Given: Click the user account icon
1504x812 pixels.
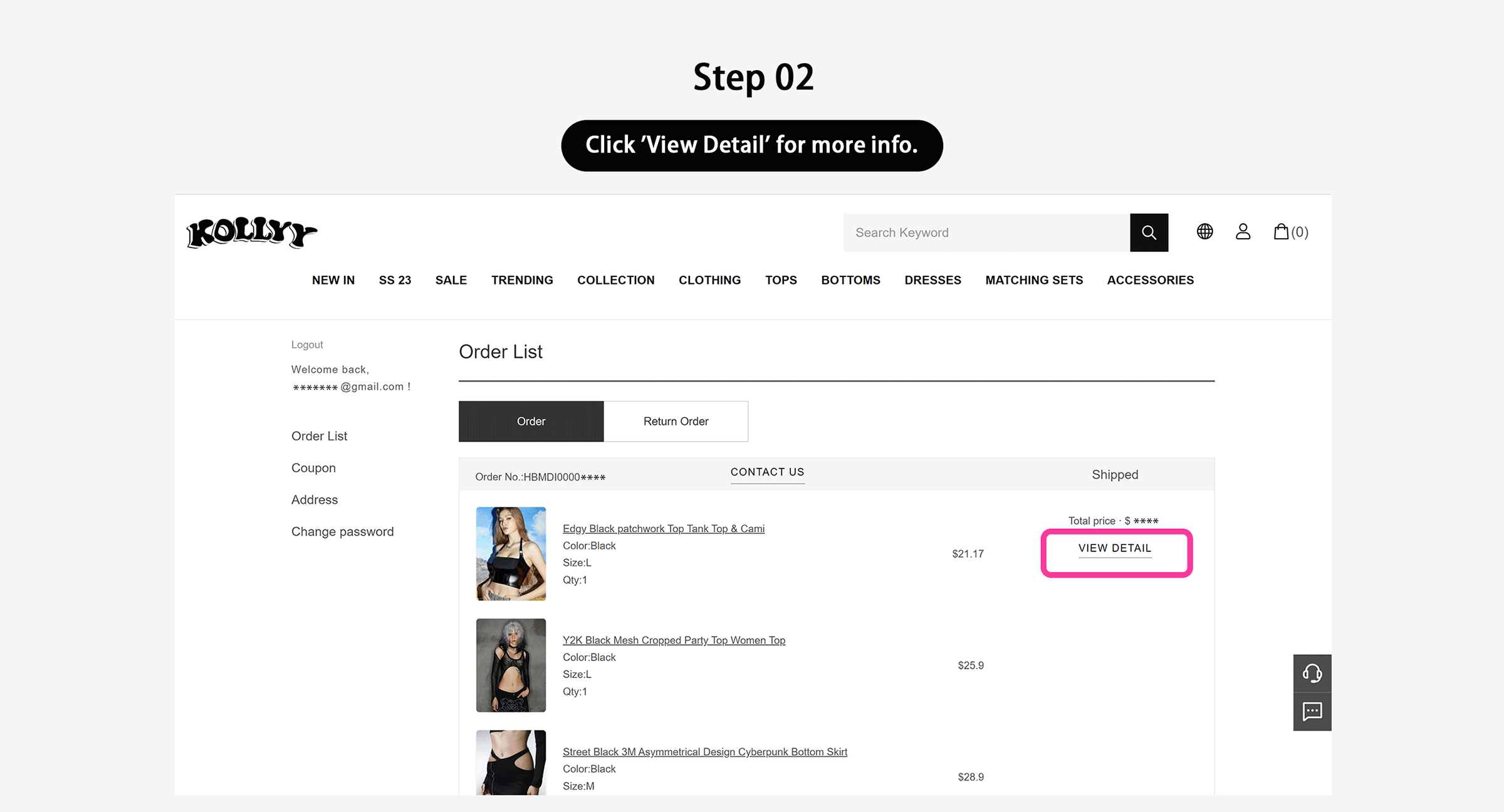Looking at the screenshot, I should coord(1243,232).
